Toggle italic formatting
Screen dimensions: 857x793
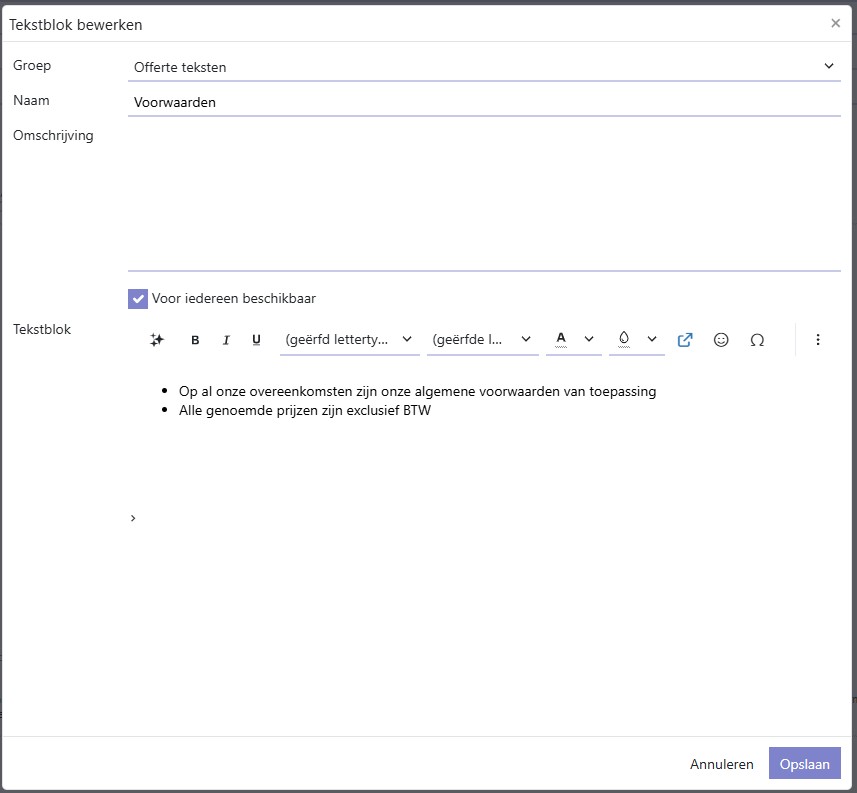click(x=226, y=340)
